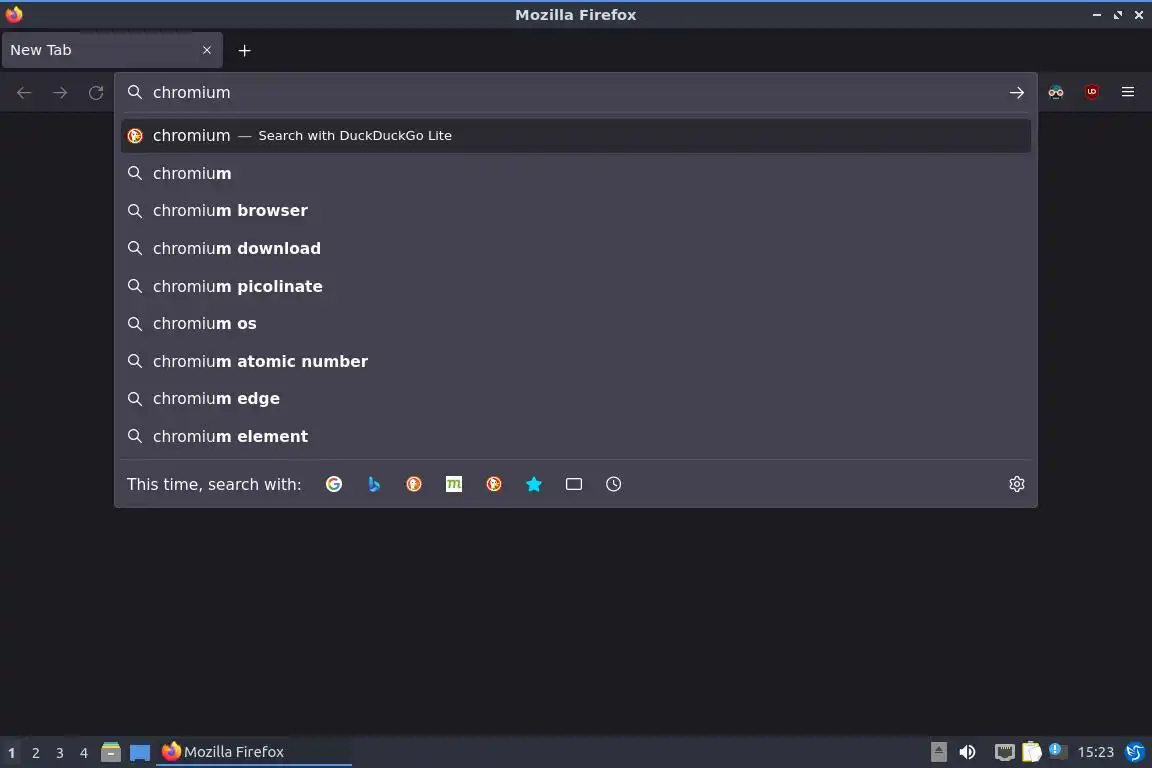Screen dimensions: 1152x768
Task: Open the privacy mask extension icon
Action: pos(1056,92)
